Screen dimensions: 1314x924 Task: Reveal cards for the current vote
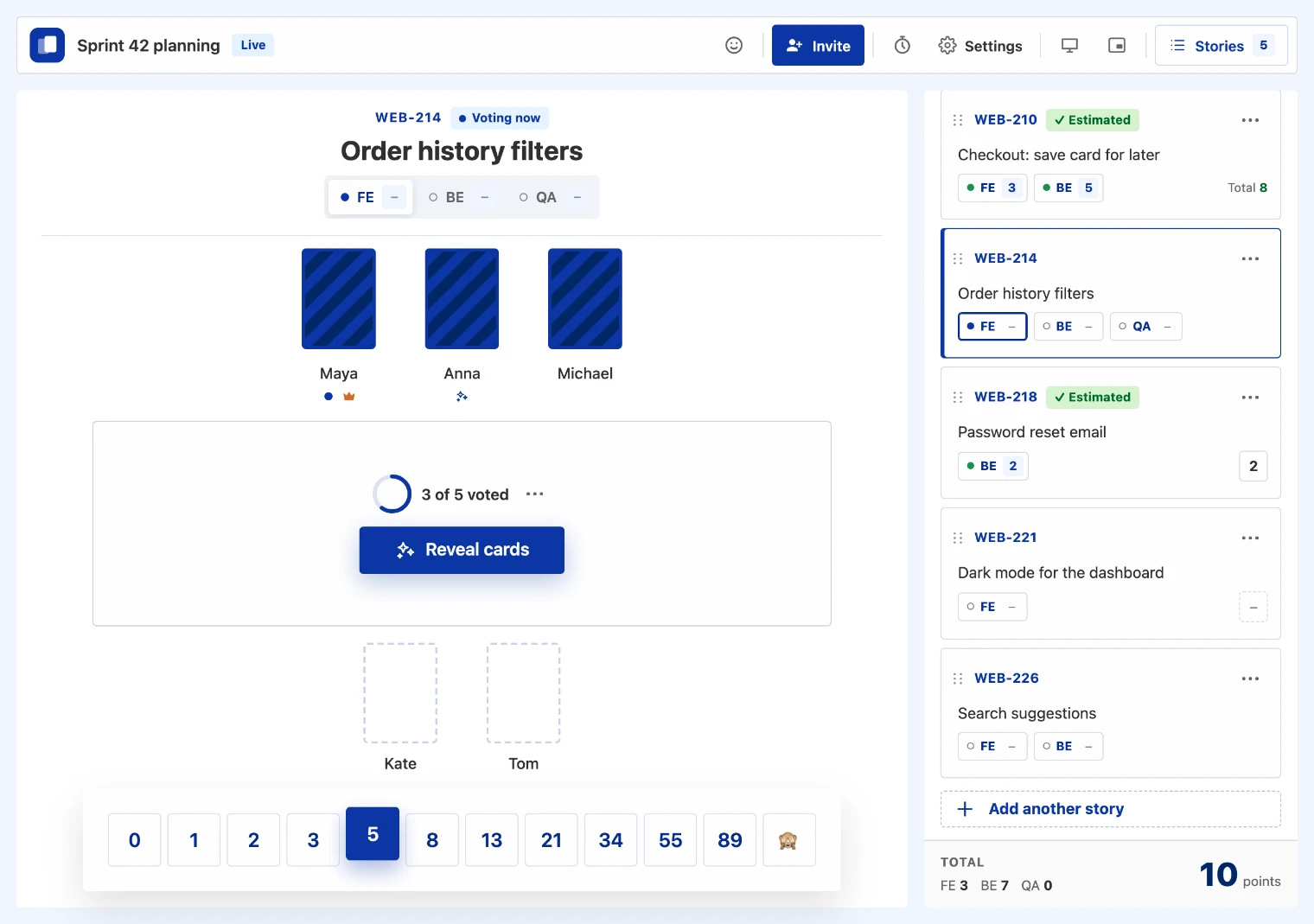(462, 550)
